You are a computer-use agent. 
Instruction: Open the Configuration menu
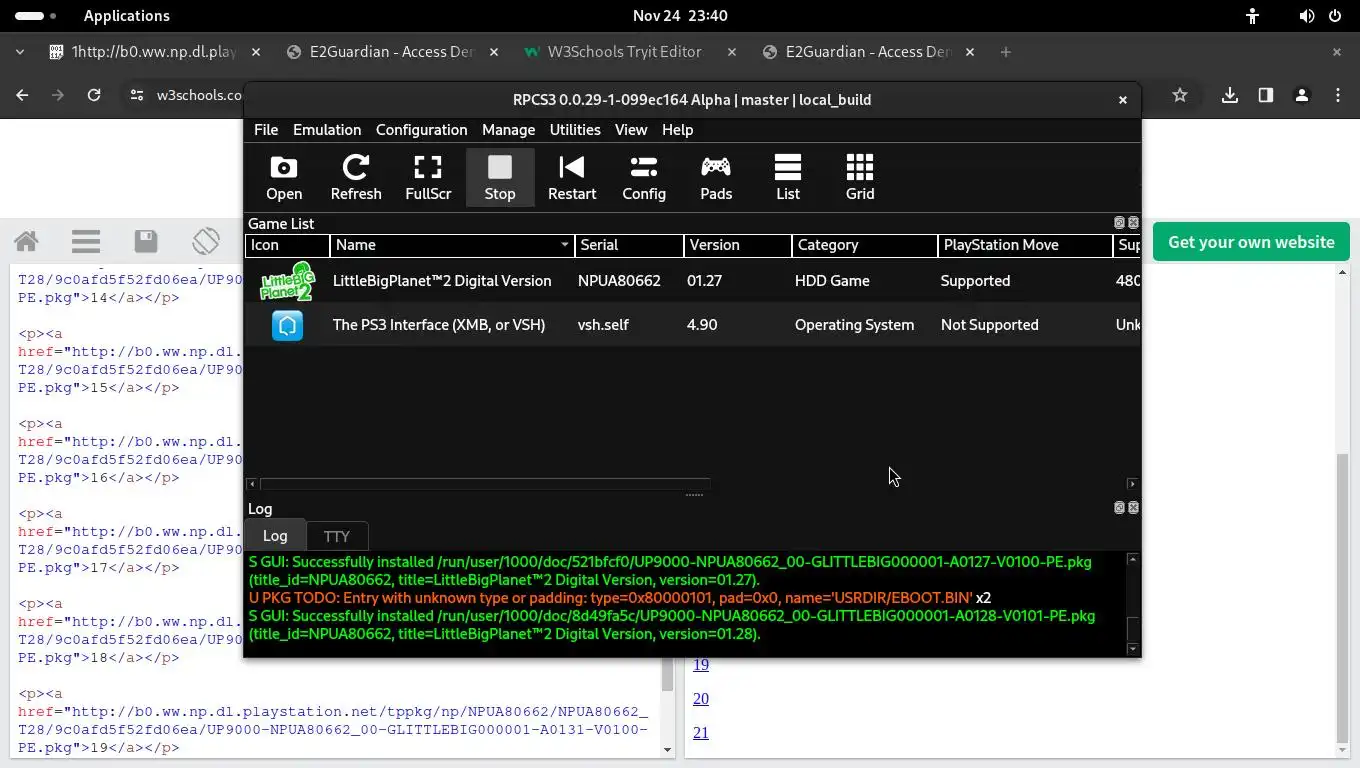point(421,130)
